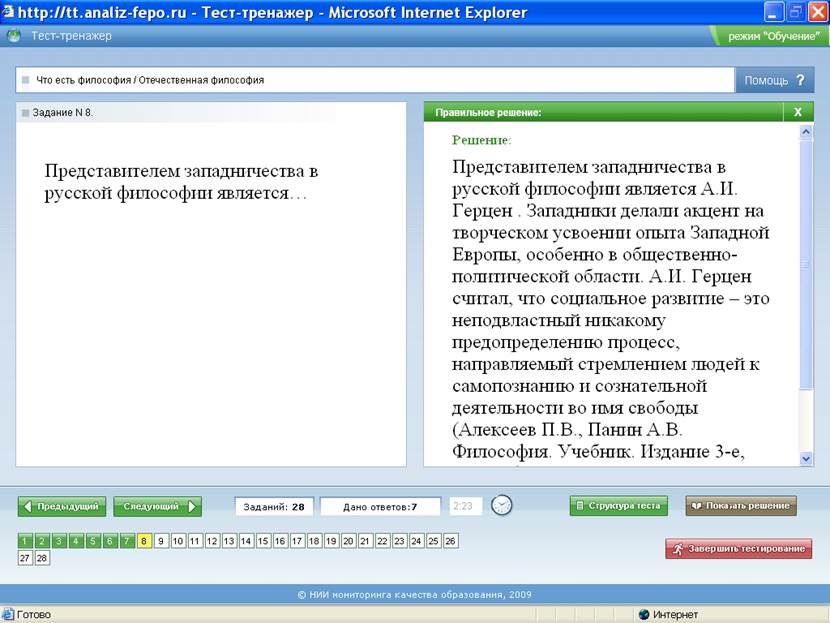Close the Правильное решение panel with X
This screenshot has width=830, height=623.
(x=798, y=112)
